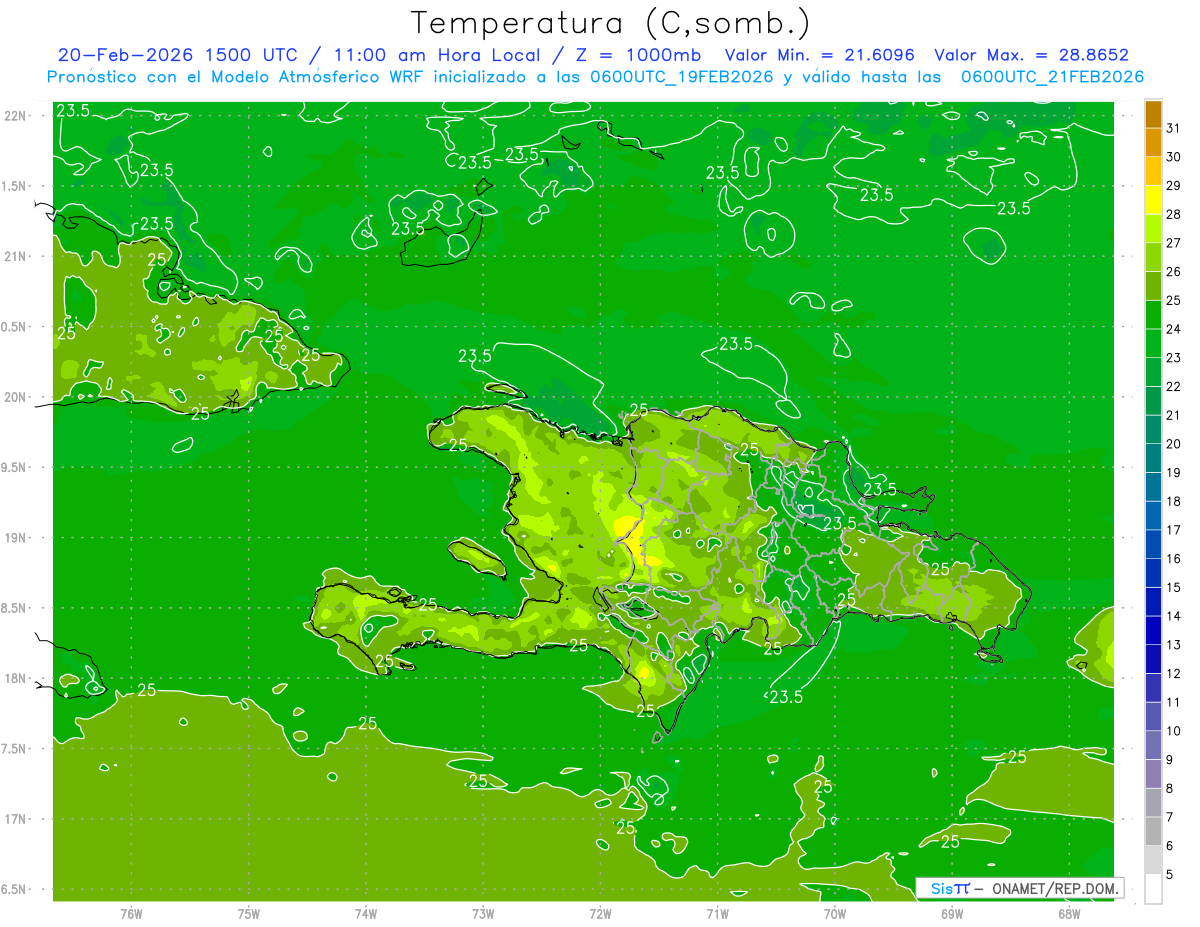Click the 17N latitude axis label

click(x=15, y=819)
